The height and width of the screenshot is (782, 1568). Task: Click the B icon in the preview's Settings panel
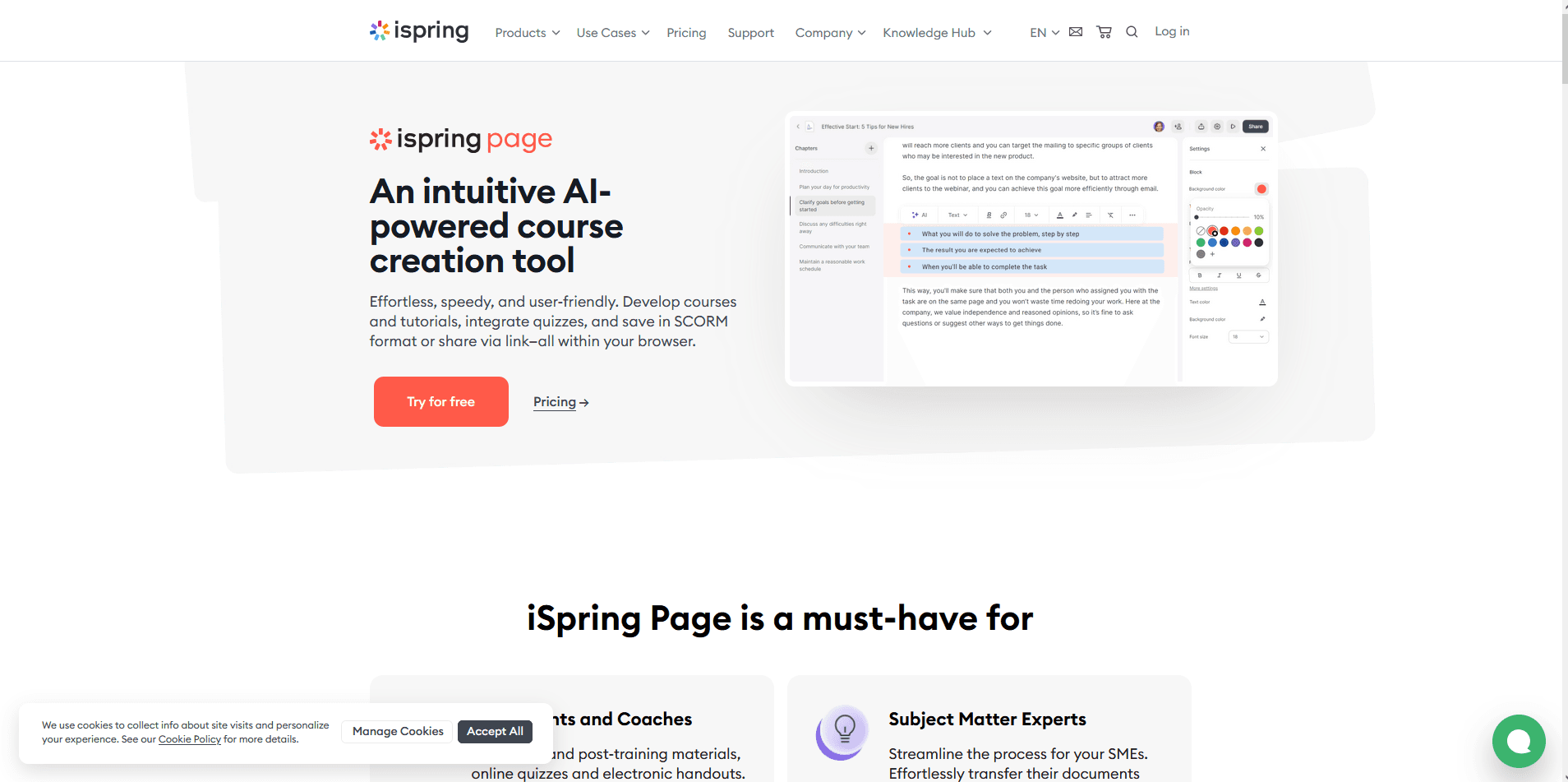tap(1200, 275)
